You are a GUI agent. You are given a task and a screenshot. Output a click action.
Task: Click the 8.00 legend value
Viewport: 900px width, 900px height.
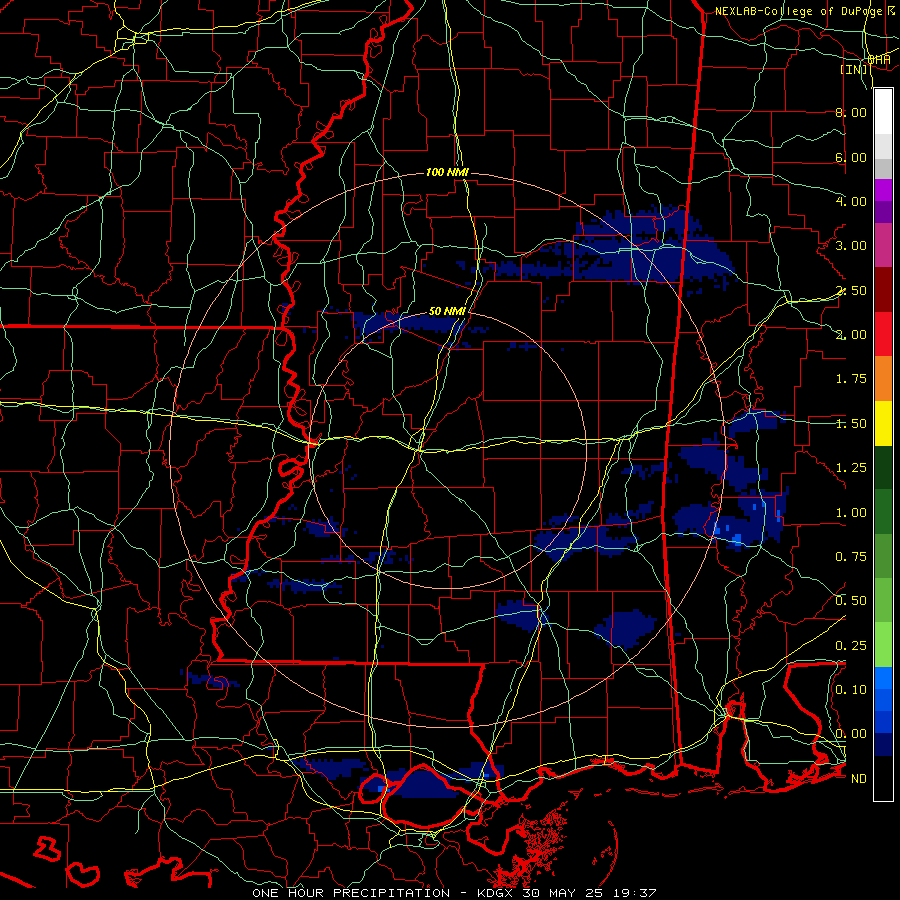tap(851, 112)
